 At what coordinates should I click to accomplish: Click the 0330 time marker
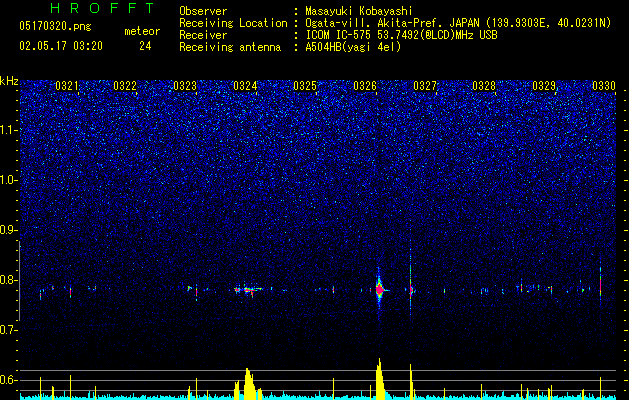tap(604, 86)
